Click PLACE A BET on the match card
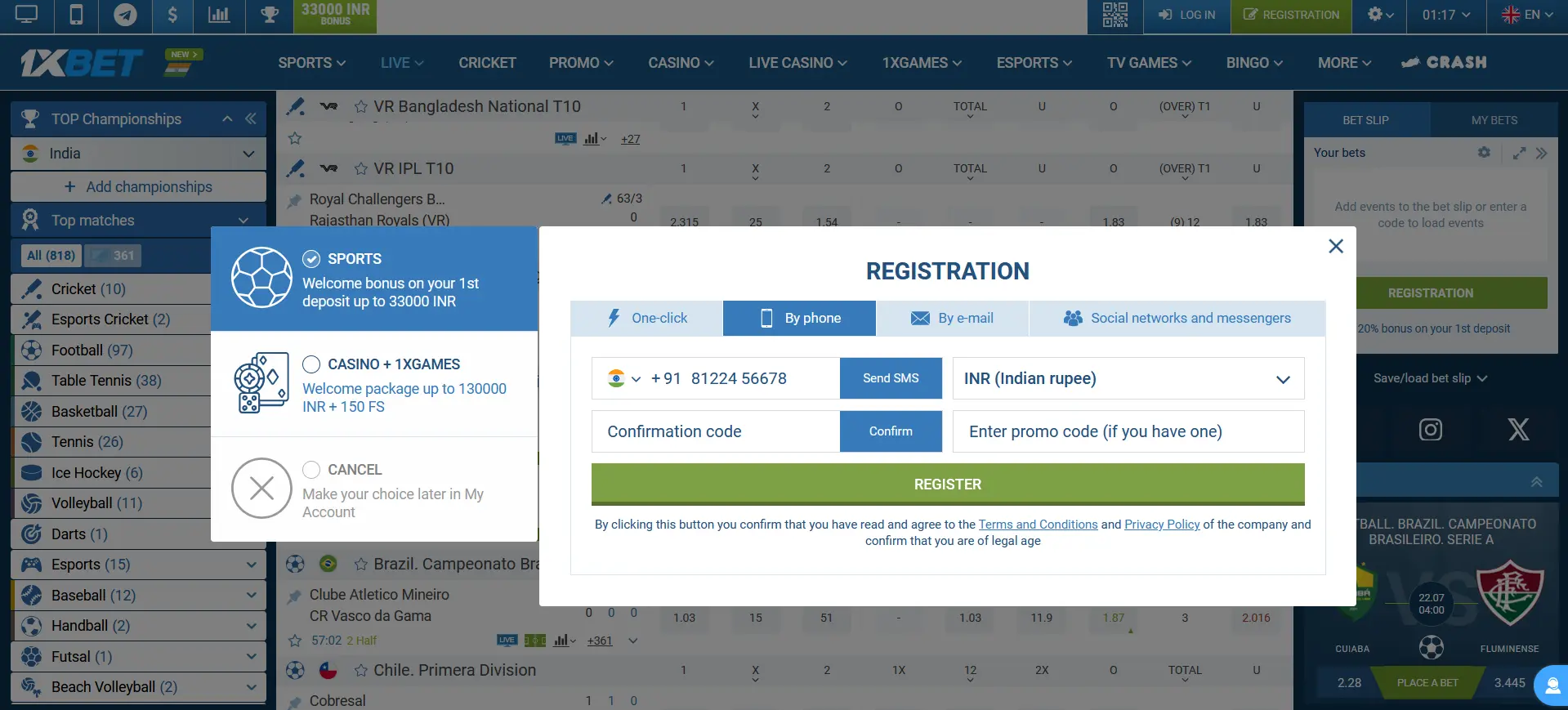This screenshot has width=1568, height=710. [x=1427, y=683]
